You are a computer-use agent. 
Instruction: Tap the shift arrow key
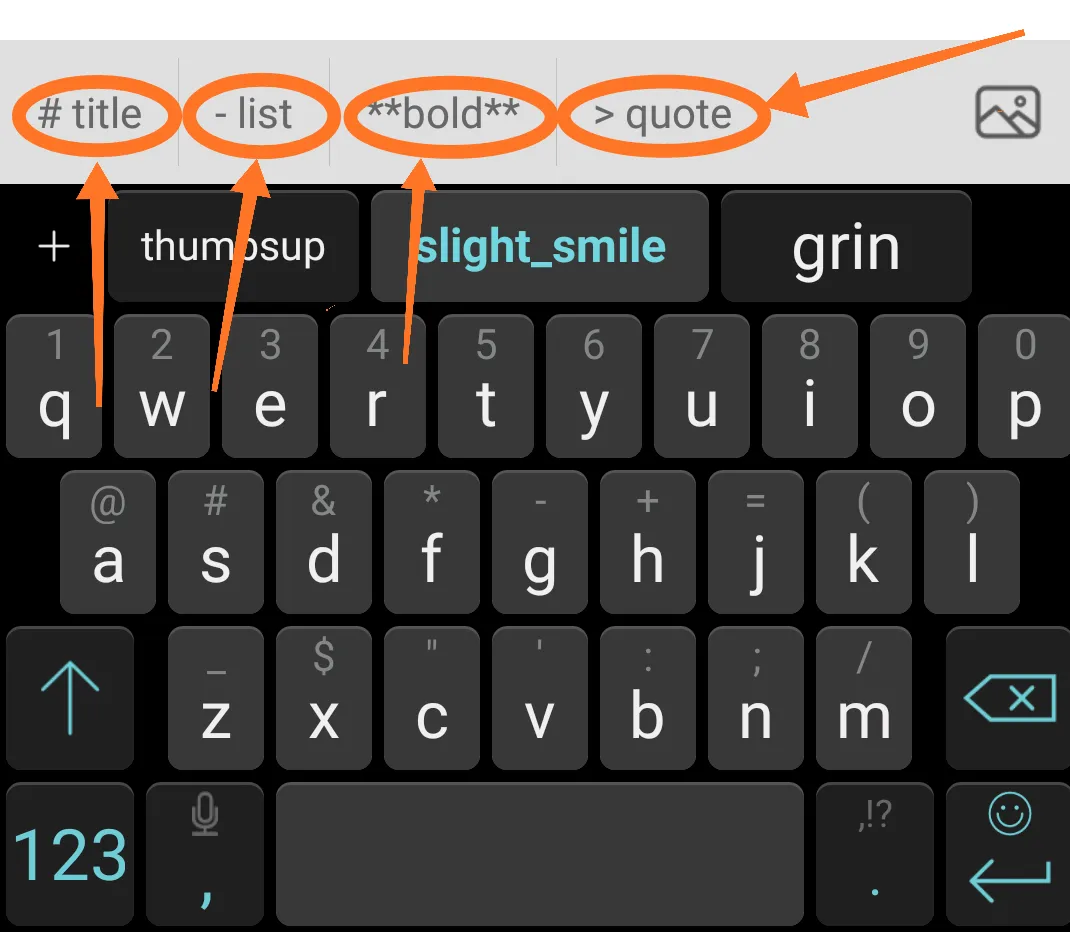pyautogui.click(x=70, y=698)
